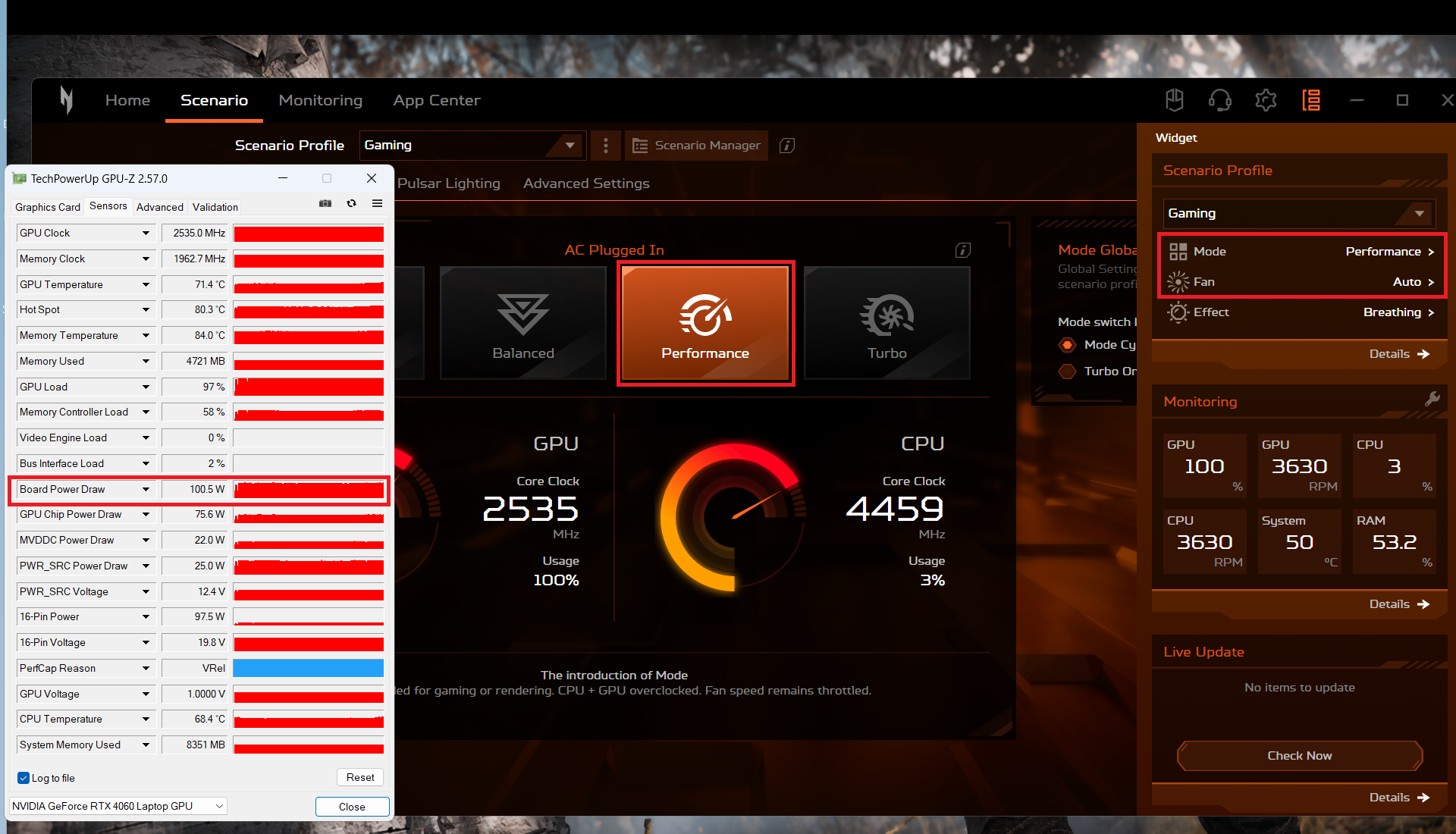Refresh sensors using GPU-Z's circular arrows icon
Viewport: 1456px width, 834px height.
point(351,203)
